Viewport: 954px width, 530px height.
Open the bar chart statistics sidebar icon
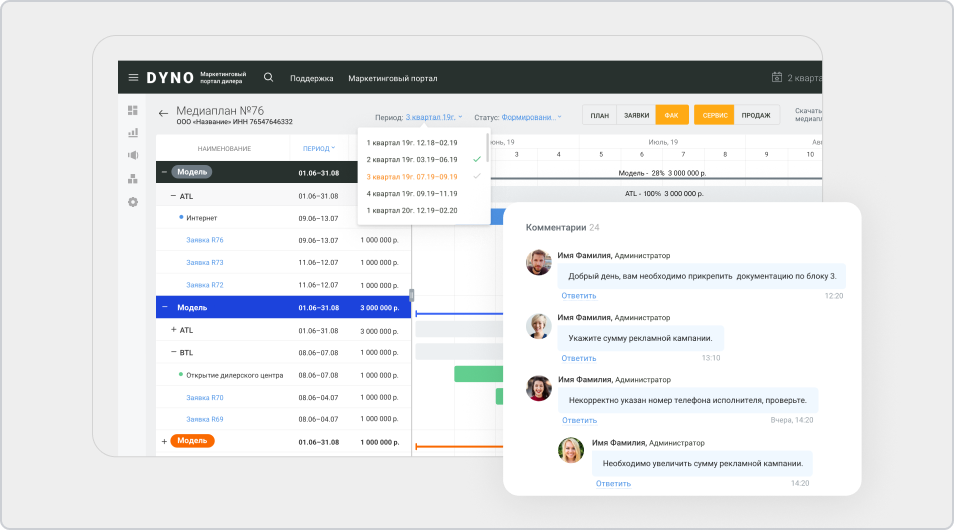coord(132,132)
